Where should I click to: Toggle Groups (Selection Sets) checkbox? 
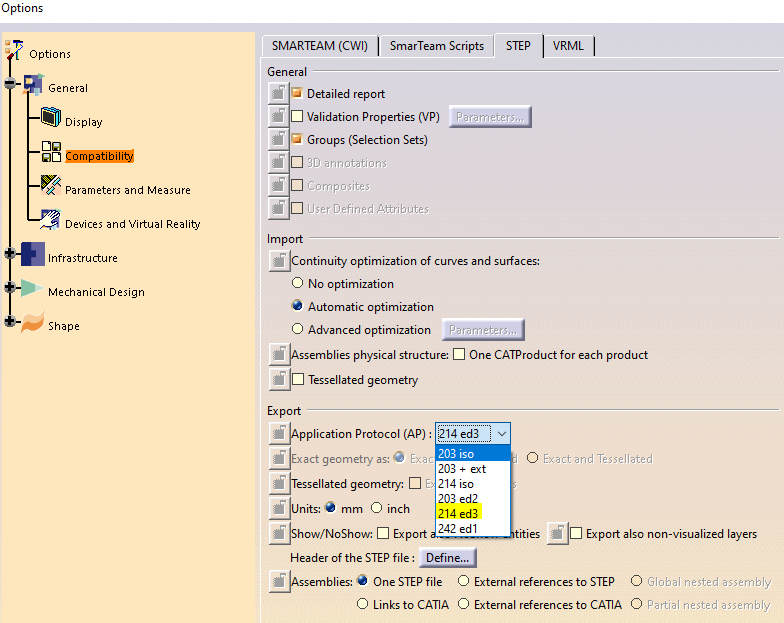[297, 139]
